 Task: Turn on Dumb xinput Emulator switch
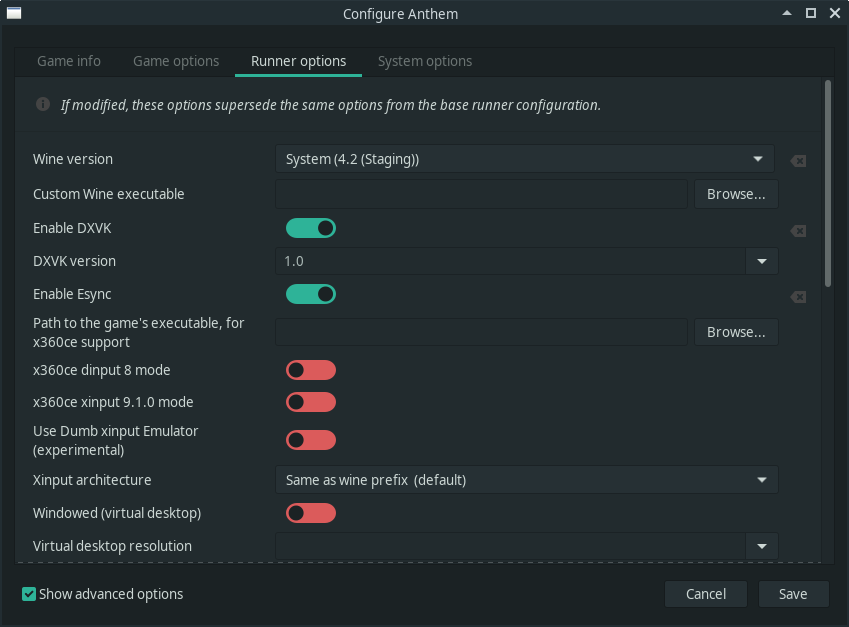(x=311, y=440)
